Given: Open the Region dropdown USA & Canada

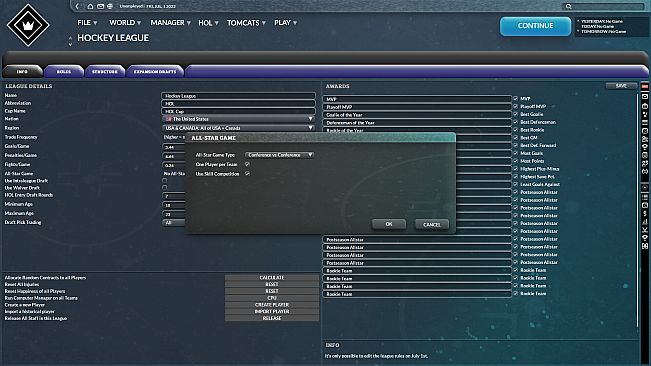Looking at the screenshot, I should click(238, 128).
